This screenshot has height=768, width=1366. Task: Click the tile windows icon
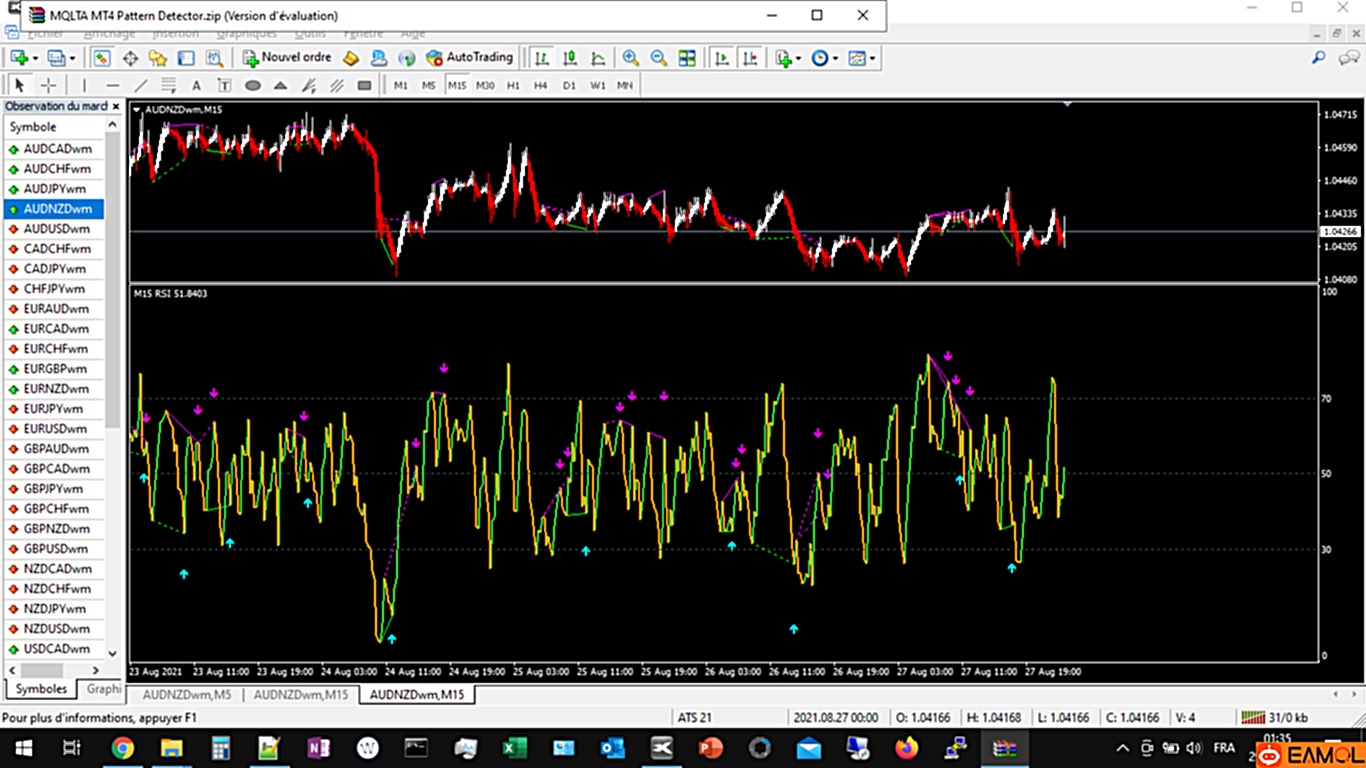tap(687, 58)
